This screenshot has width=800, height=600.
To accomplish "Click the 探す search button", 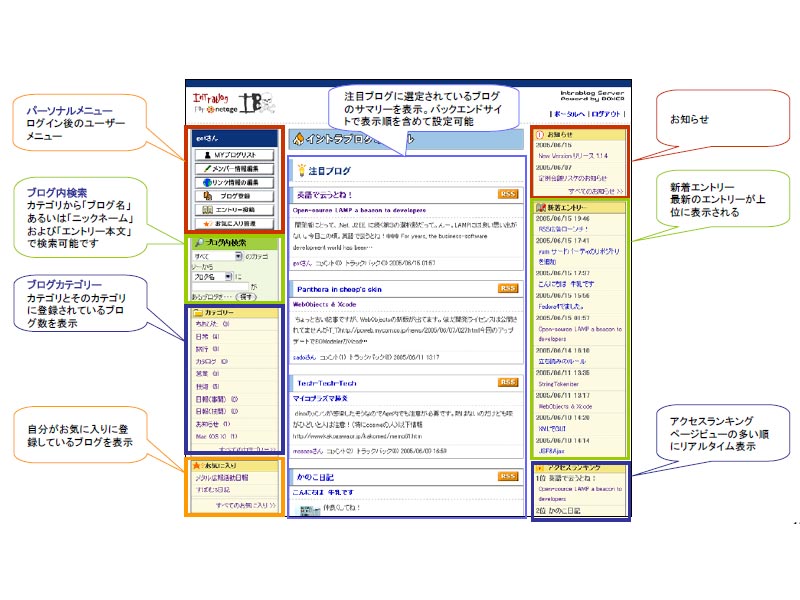I will coord(246,296).
